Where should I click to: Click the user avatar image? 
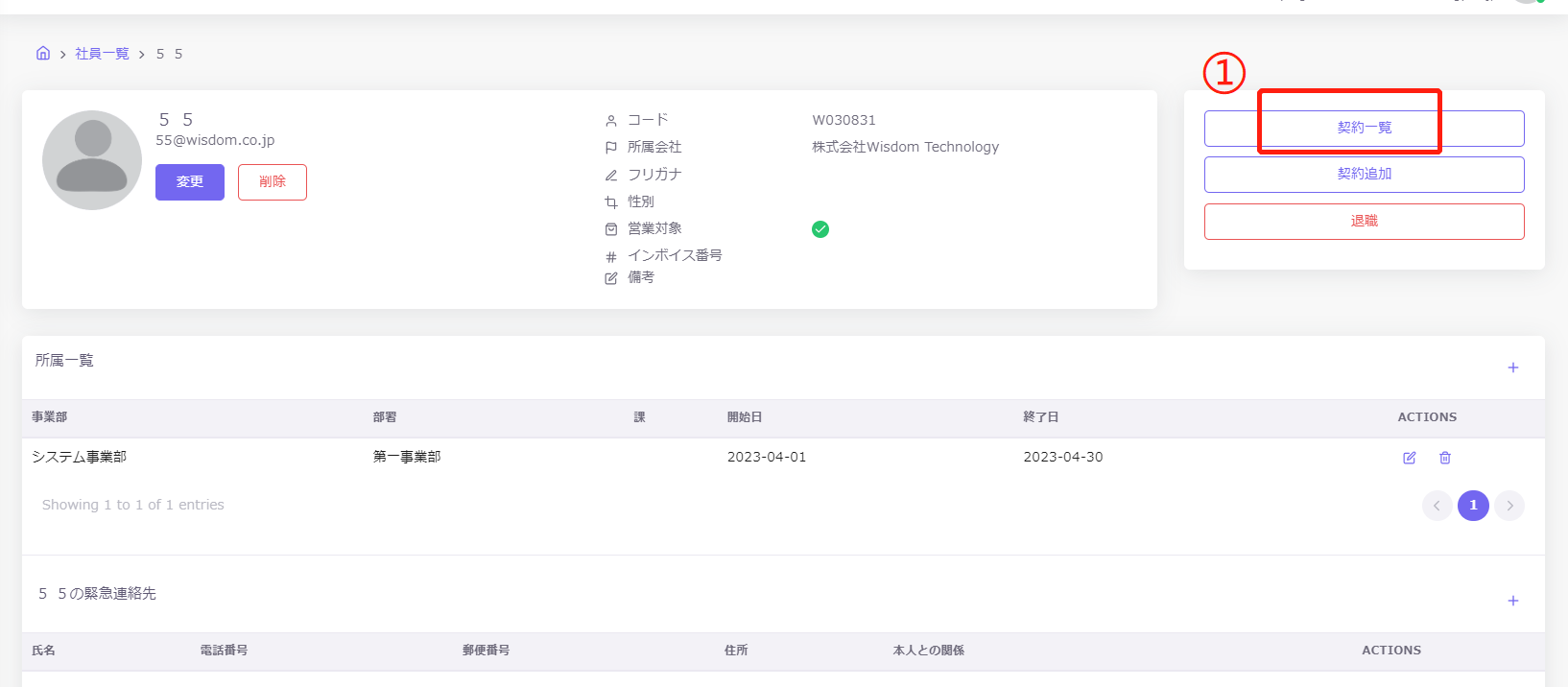pyautogui.click(x=92, y=160)
